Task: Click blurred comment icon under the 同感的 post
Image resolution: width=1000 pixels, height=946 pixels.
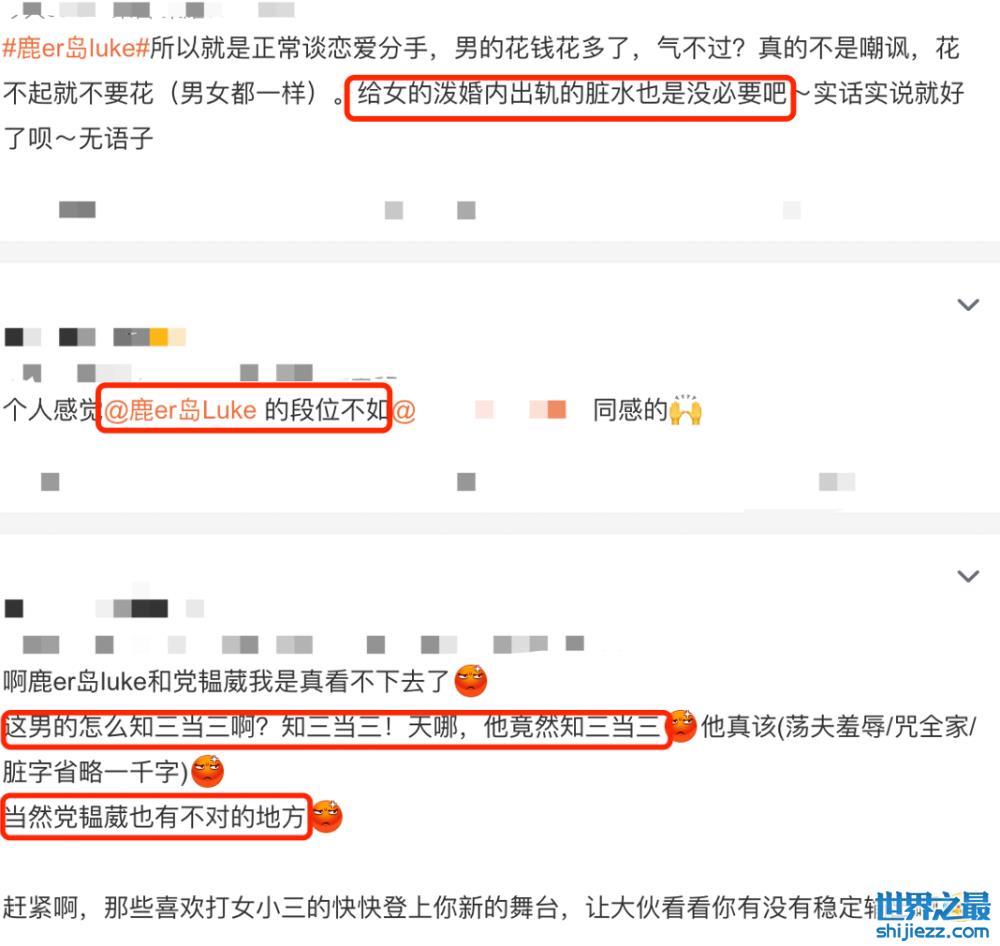Action: (x=466, y=482)
